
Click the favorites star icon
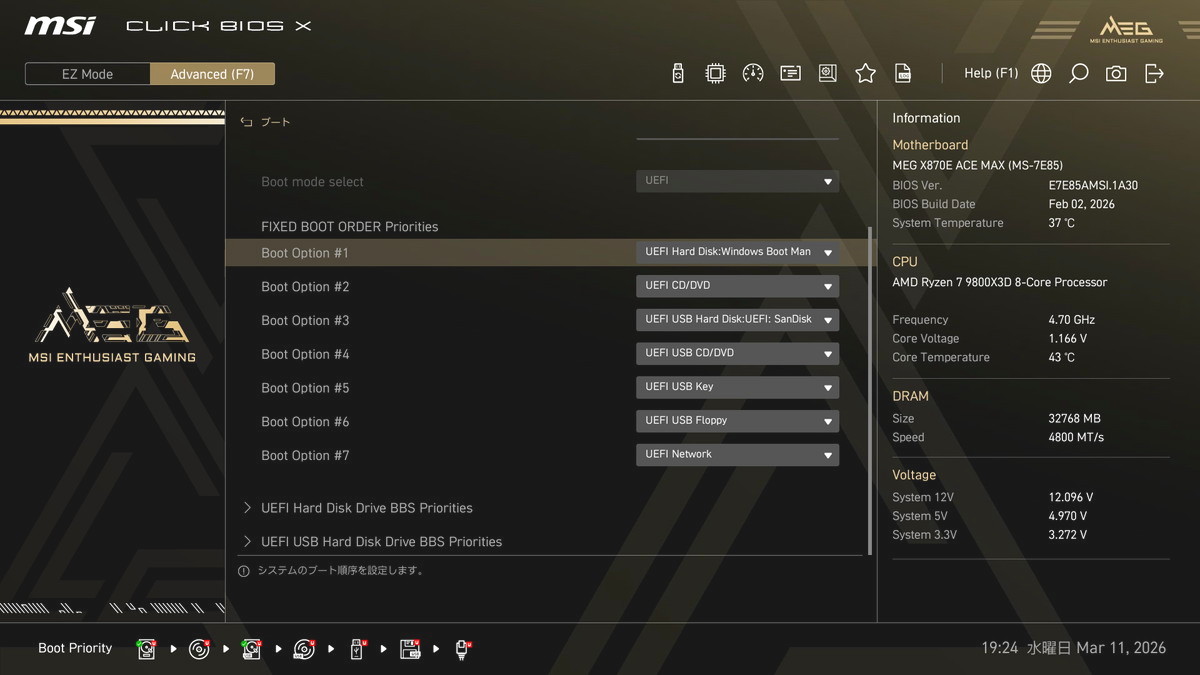tap(865, 73)
